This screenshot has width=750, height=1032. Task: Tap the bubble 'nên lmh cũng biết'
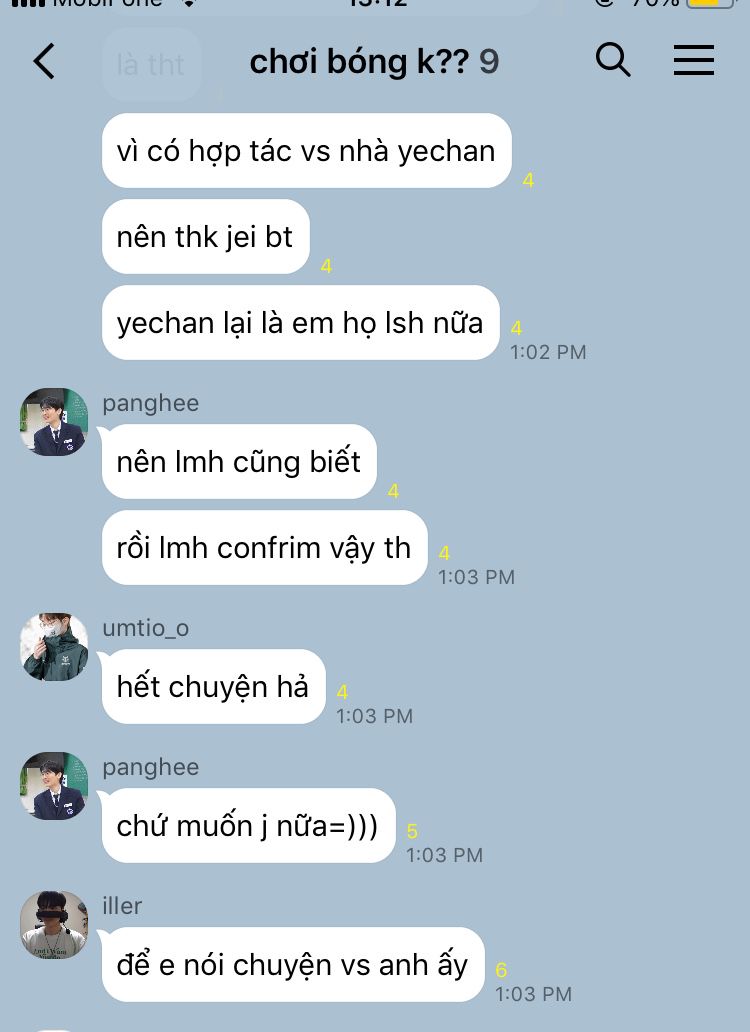[239, 461]
